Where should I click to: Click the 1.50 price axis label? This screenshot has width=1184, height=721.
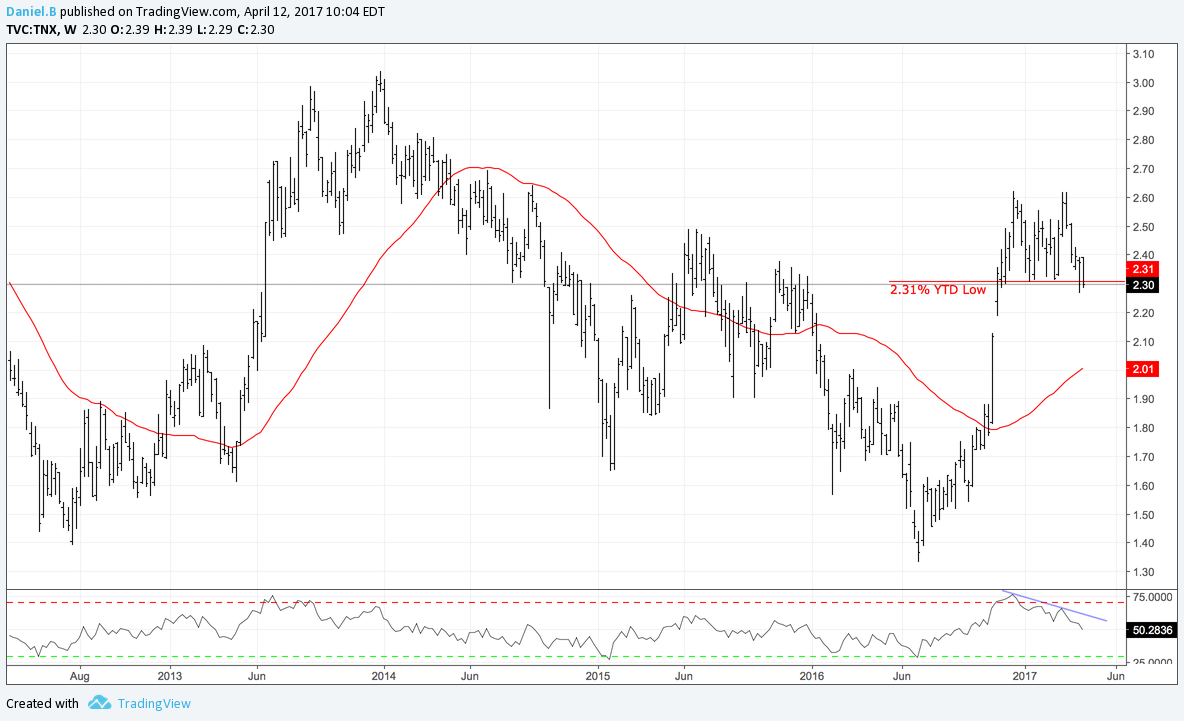[x=1142, y=515]
